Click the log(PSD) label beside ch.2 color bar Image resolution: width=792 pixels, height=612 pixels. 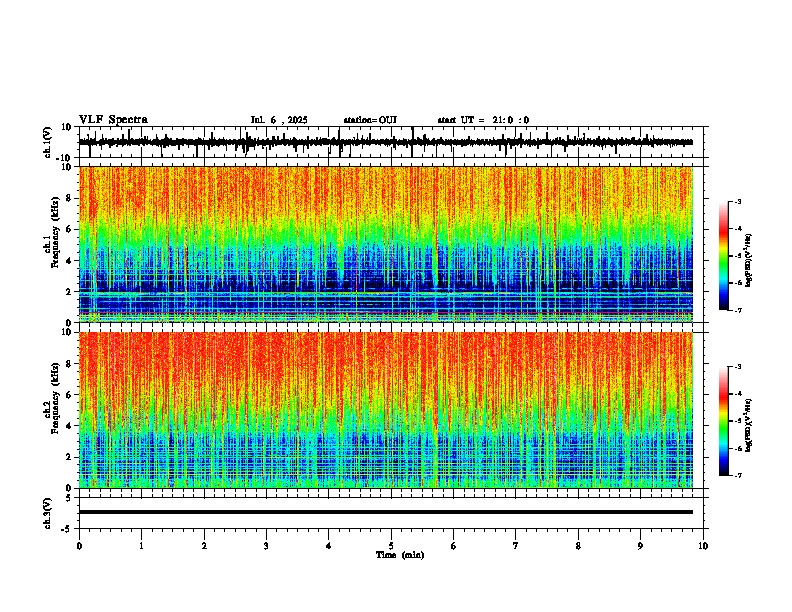point(749,425)
